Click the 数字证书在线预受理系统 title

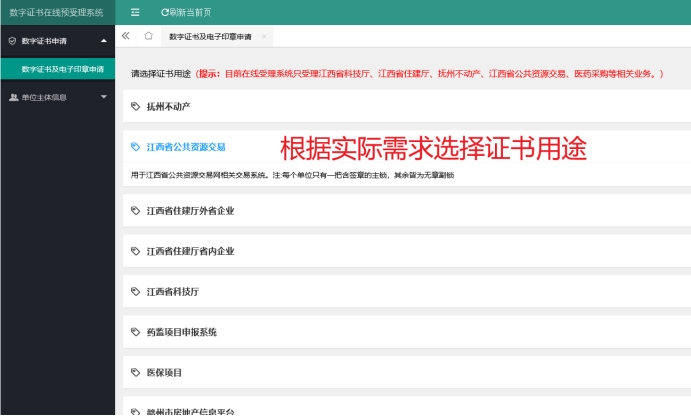[56, 12]
